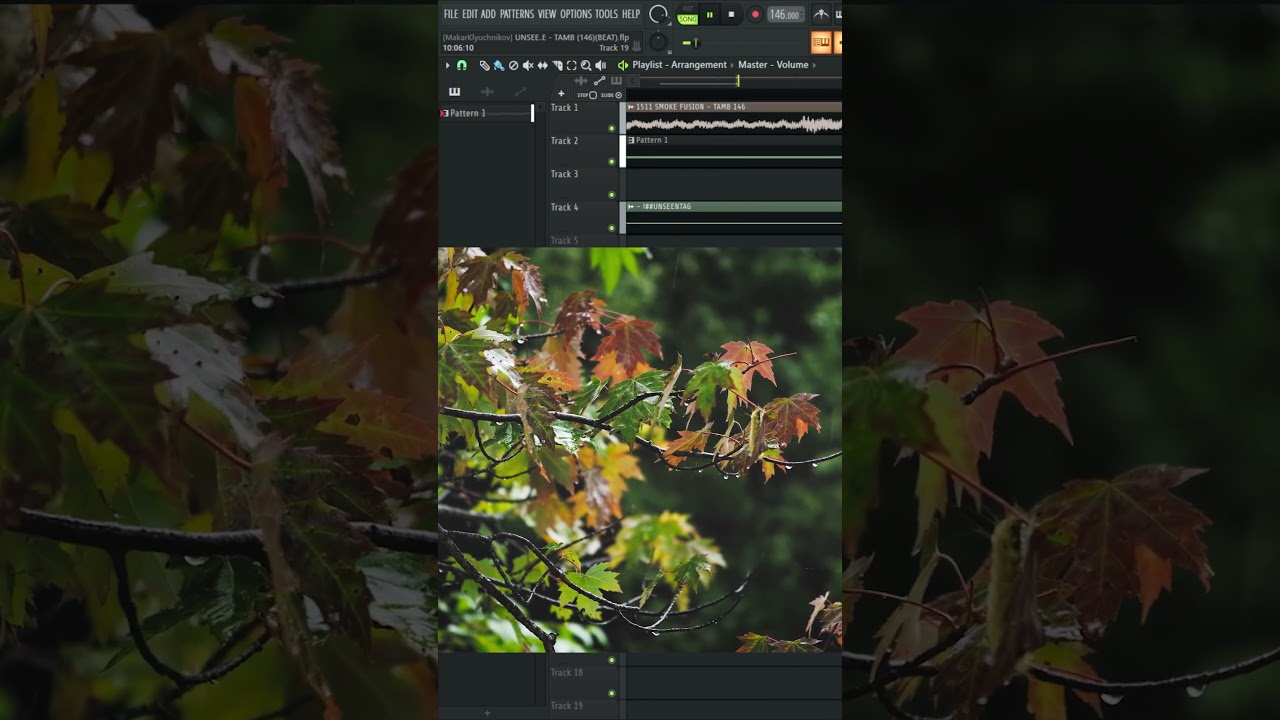Image resolution: width=1280 pixels, height=720 pixels.
Task: Open the HELP menu
Action: point(631,14)
